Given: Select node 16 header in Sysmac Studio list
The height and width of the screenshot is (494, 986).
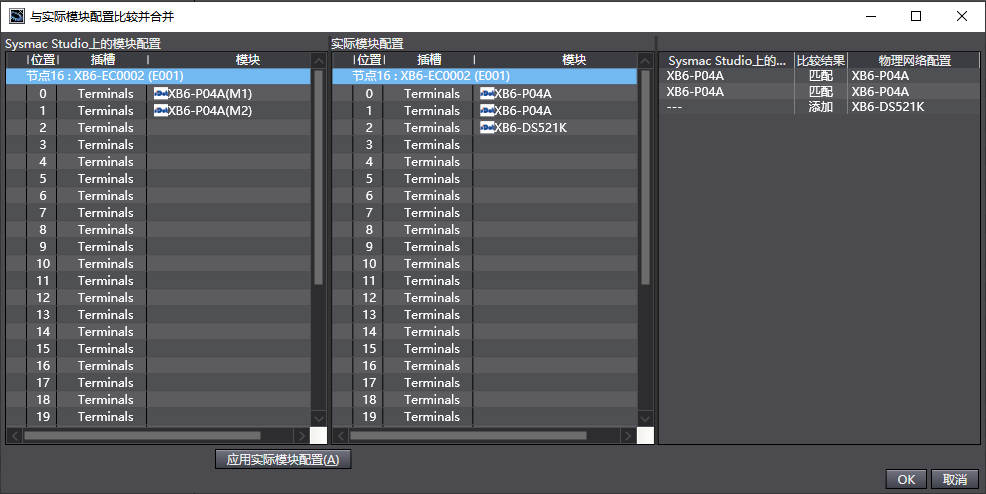Looking at the screenshot, I should 158,76.
